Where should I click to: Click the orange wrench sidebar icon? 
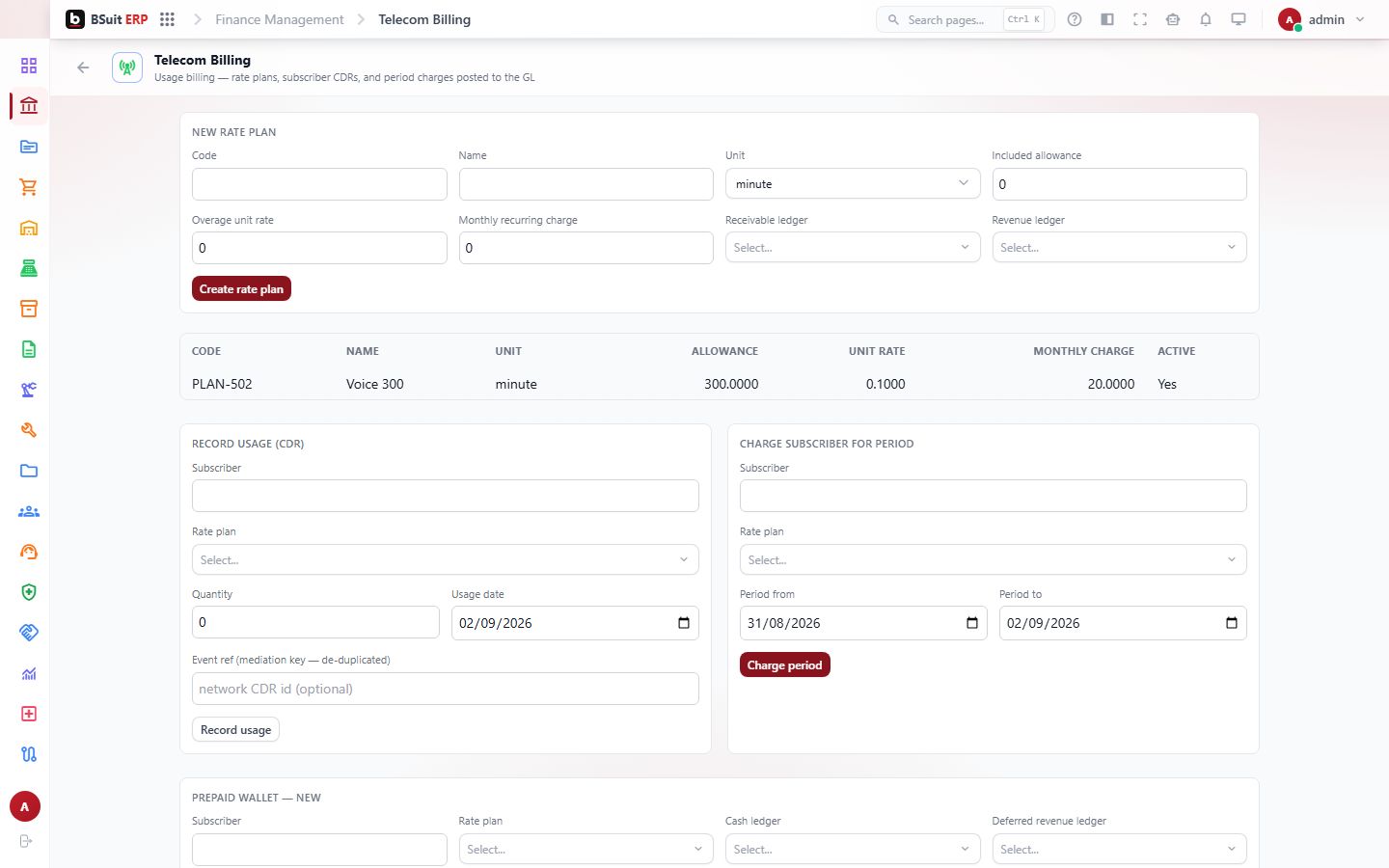29,430
